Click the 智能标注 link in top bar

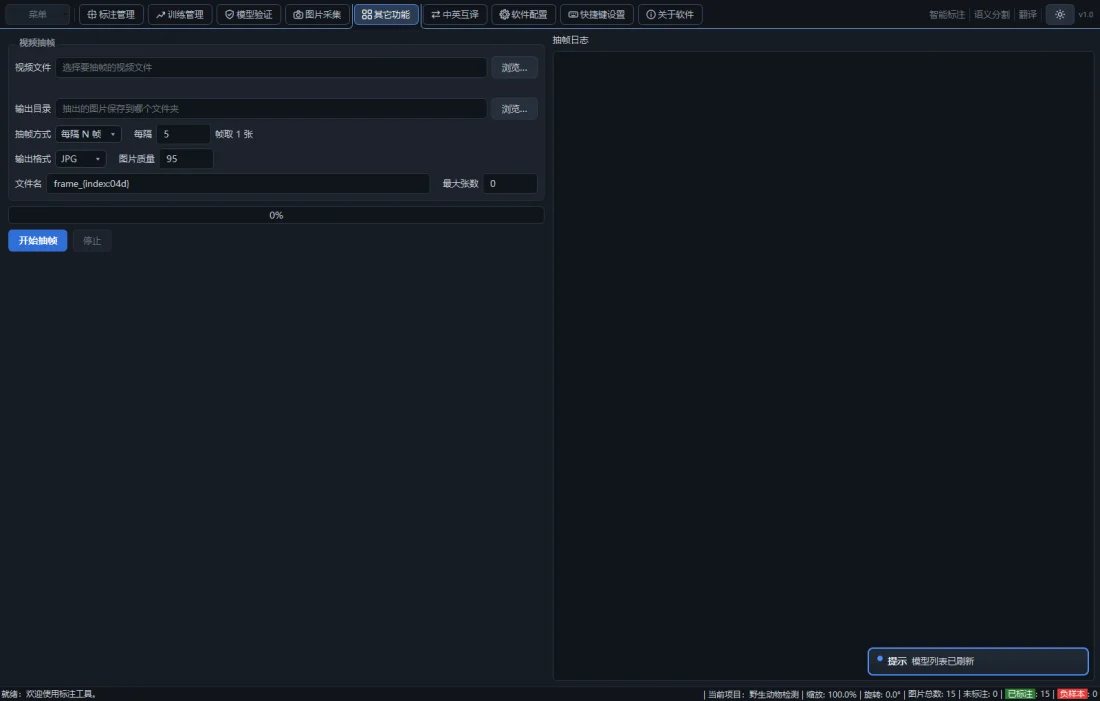point(946,15)
